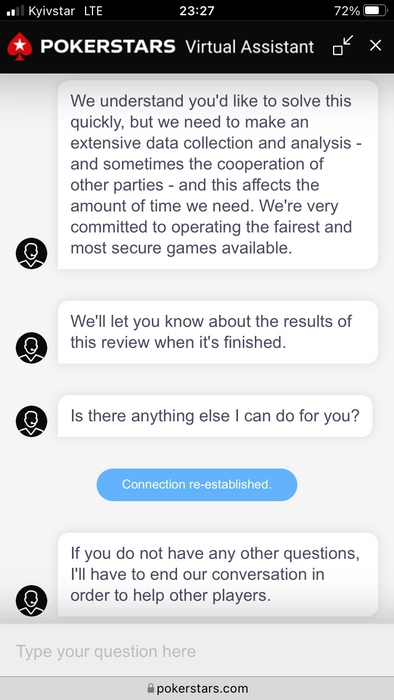Tap the pokerstars.com address bar

[x=197, y=688]
